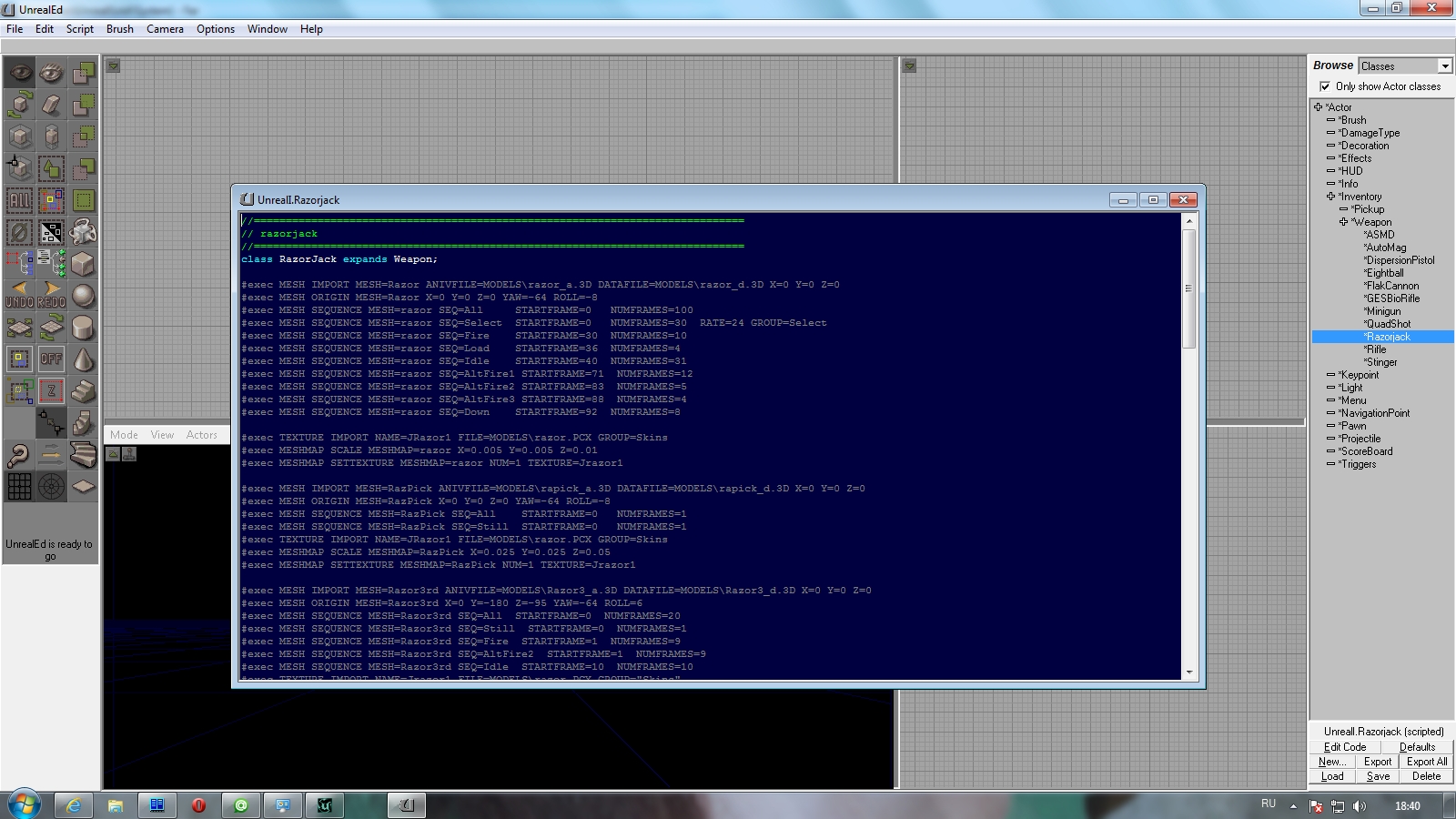Open the Script menu
The width and height of the screenshot is (1456, 819).
click(x=80, y=29)
